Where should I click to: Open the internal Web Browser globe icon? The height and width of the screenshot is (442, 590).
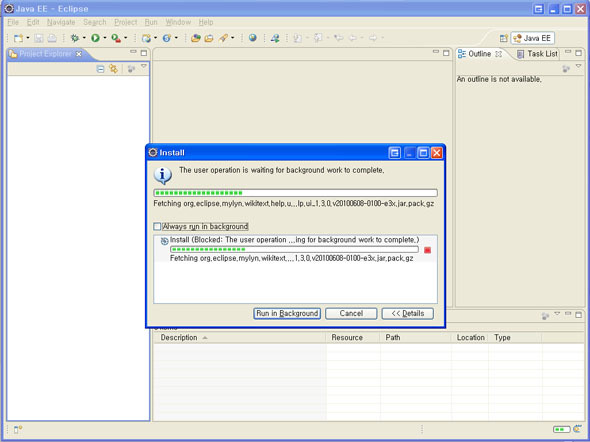pyautogui.click(x=253, y=38)
